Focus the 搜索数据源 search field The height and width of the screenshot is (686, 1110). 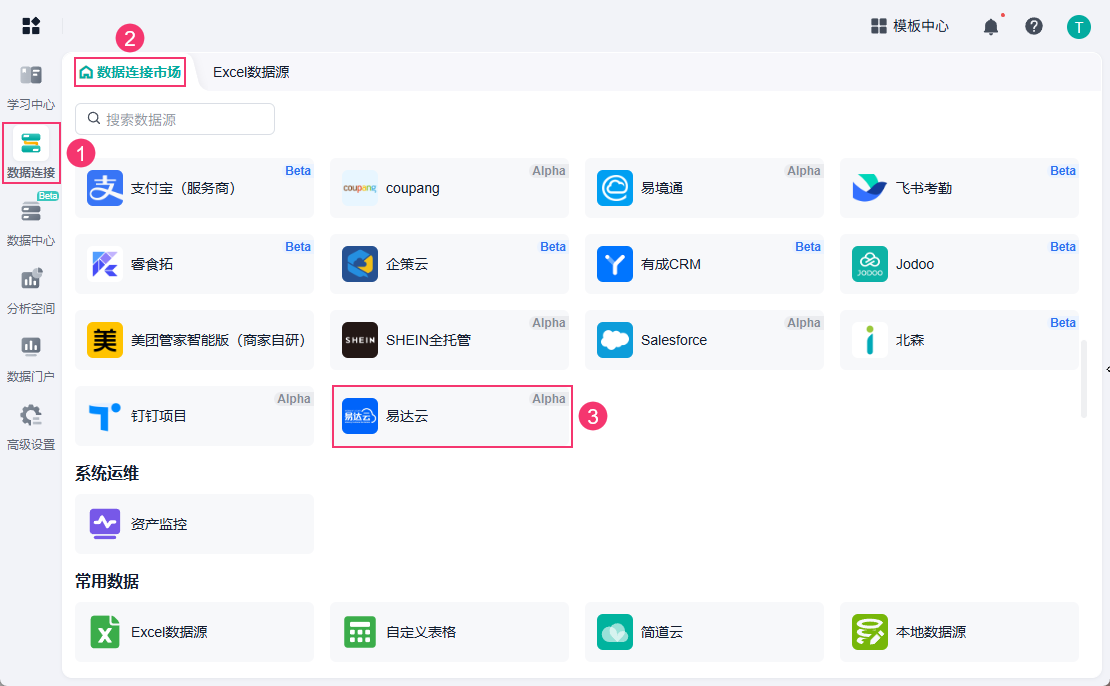click(x=175, y=119)
